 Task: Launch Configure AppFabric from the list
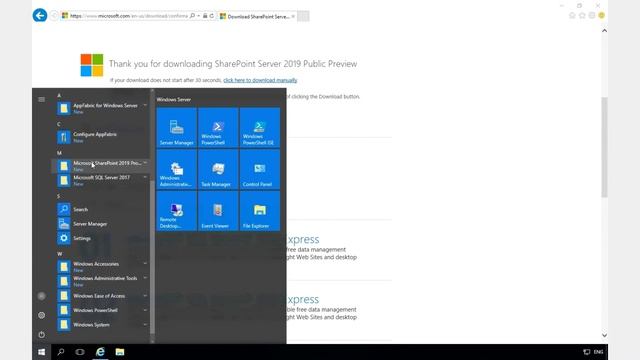coord(101,137)
